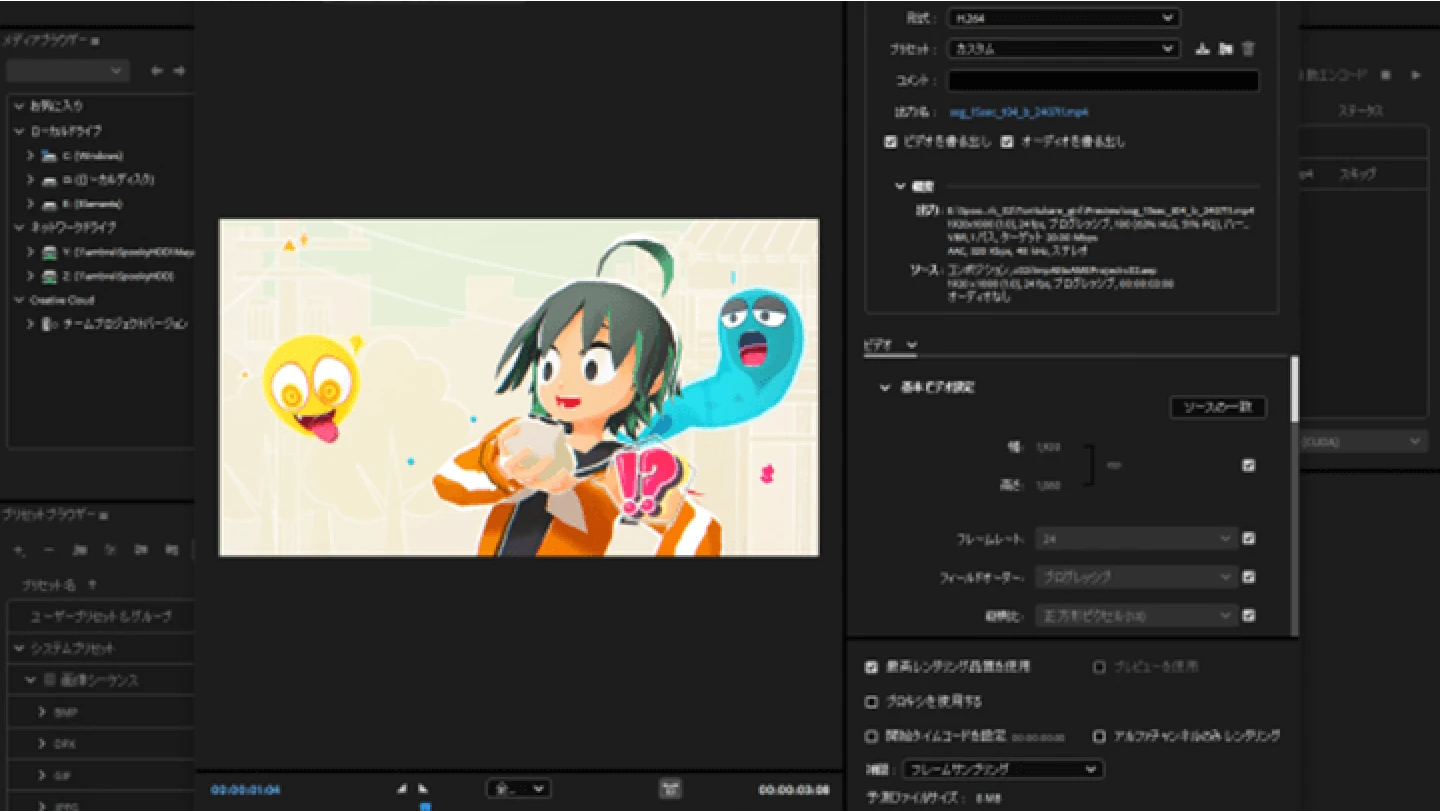Screen dimensions: 1440x811
Task: Save the custom preset with save icon
Action: [1203, 48]
